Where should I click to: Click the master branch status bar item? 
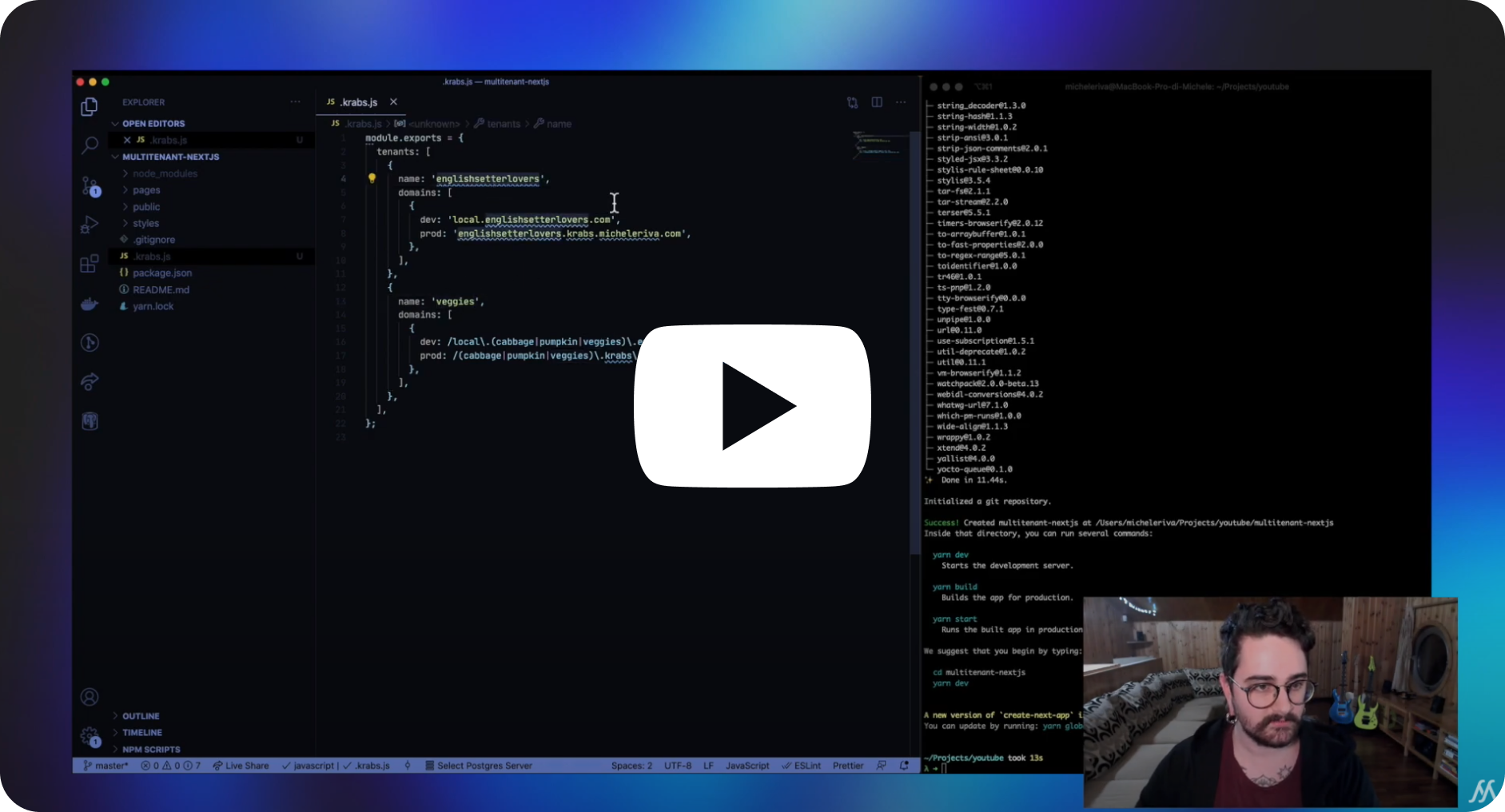pos(106,766)
